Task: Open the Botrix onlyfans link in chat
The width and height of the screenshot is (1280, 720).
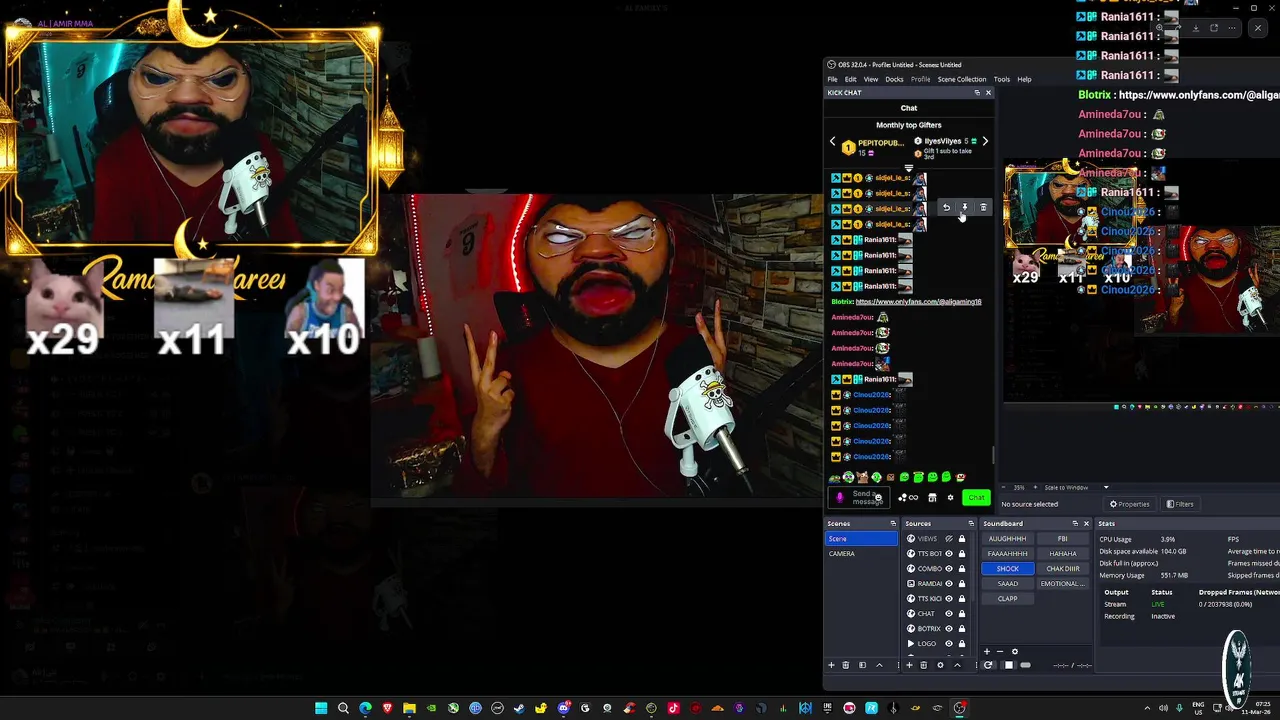Action: [918, 301]
